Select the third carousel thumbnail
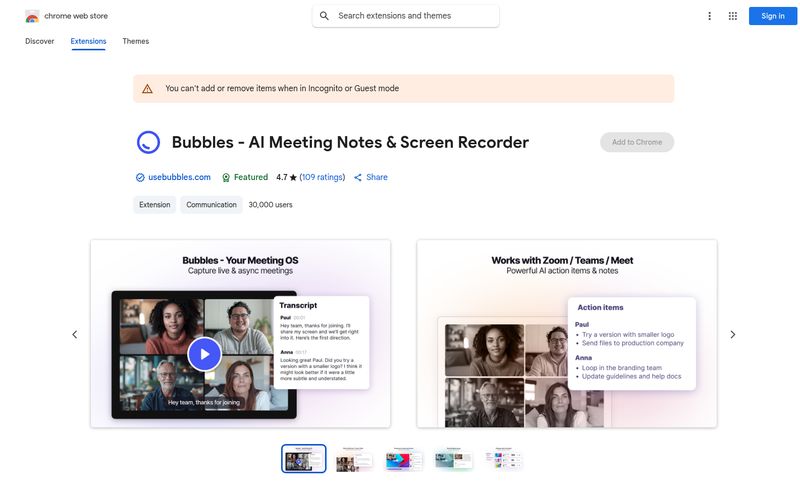Viewport: 800px width, 496px height. coord(404,459)
